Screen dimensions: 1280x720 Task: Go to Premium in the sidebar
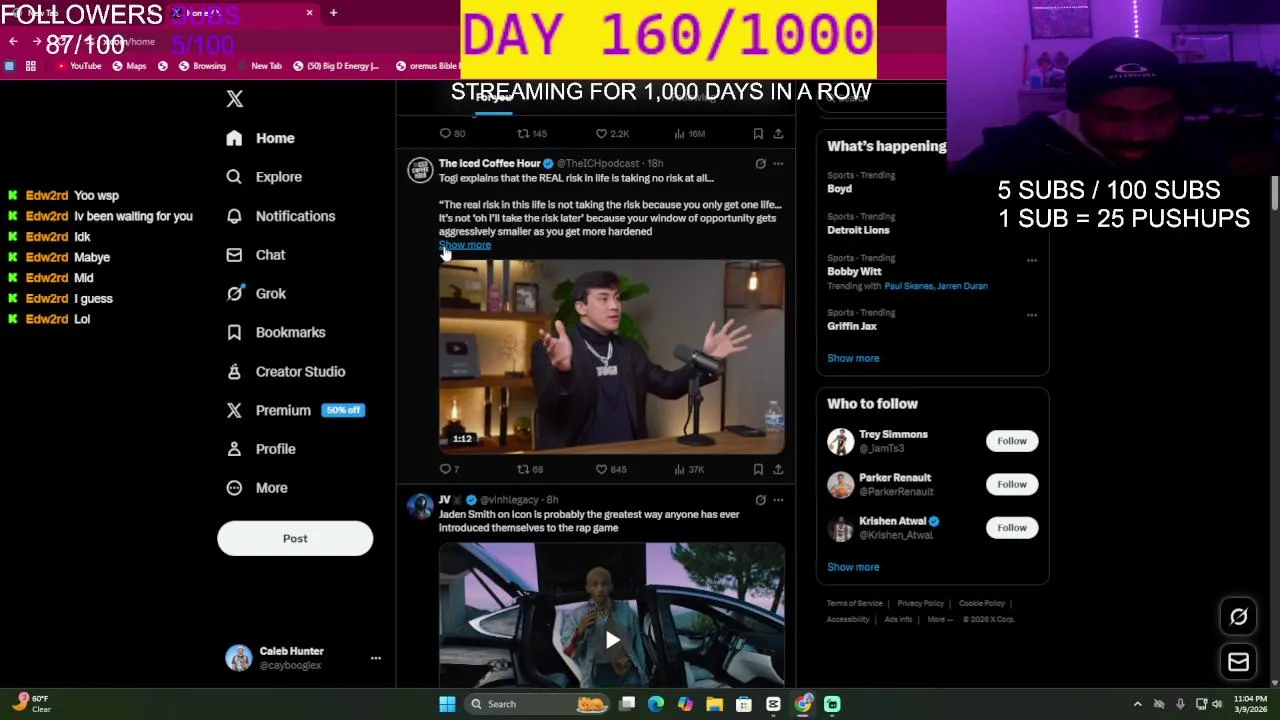pyautogui.click(x=295, y=410)
